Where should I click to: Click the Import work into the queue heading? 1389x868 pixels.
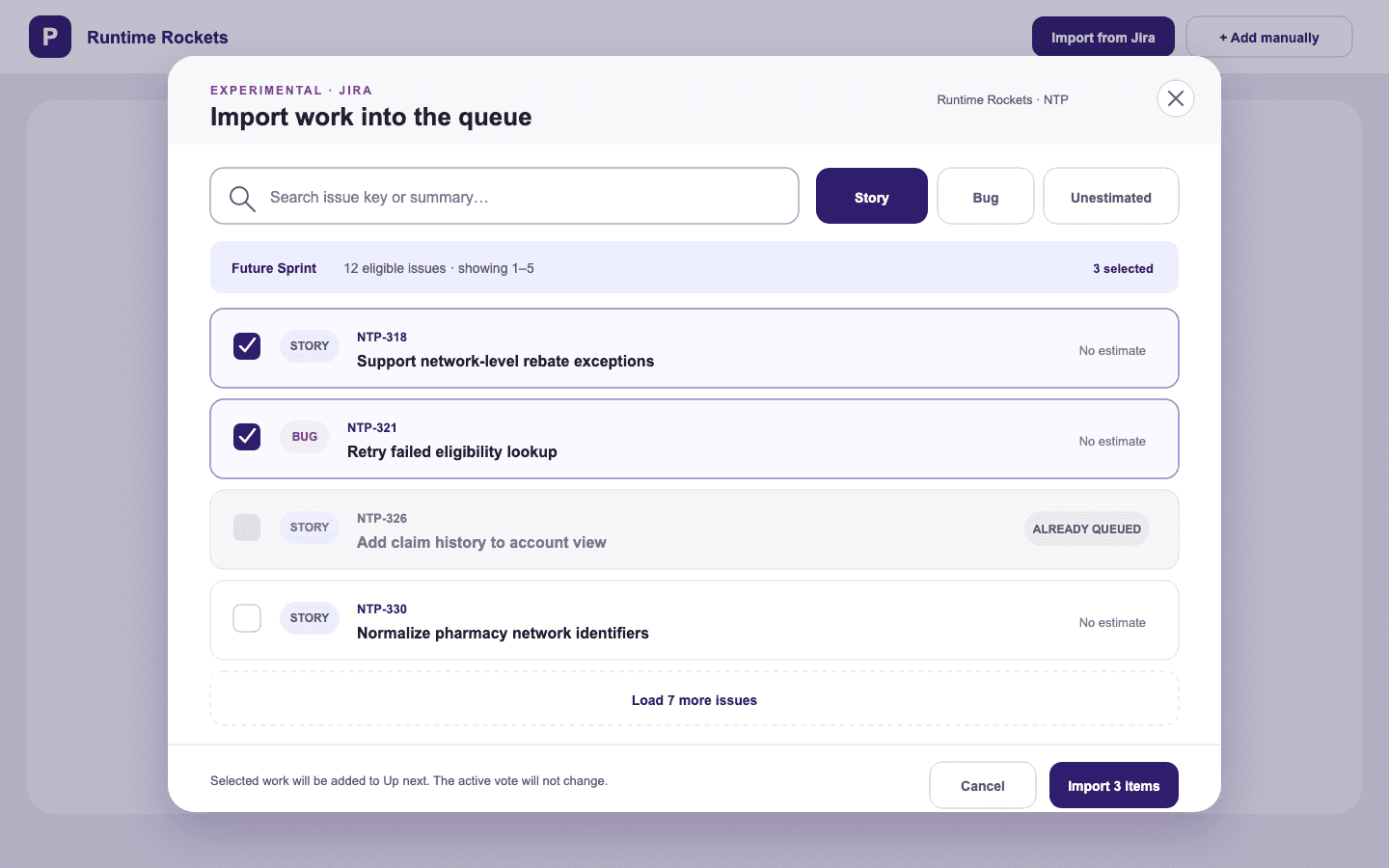point(371,117)
